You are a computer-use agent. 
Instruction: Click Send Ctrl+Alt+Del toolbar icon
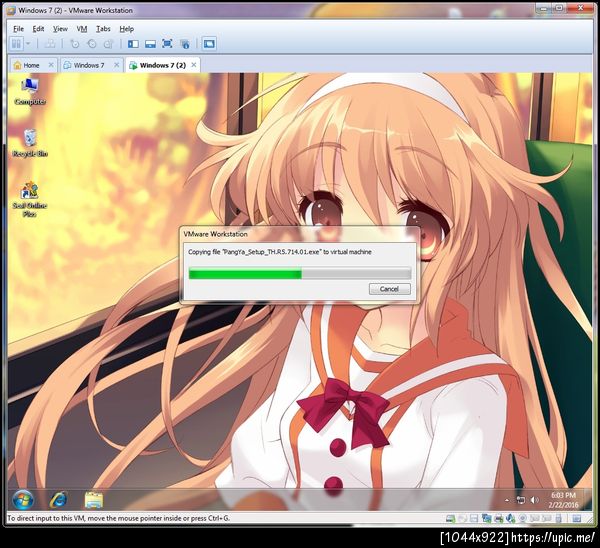click(50, 44)
